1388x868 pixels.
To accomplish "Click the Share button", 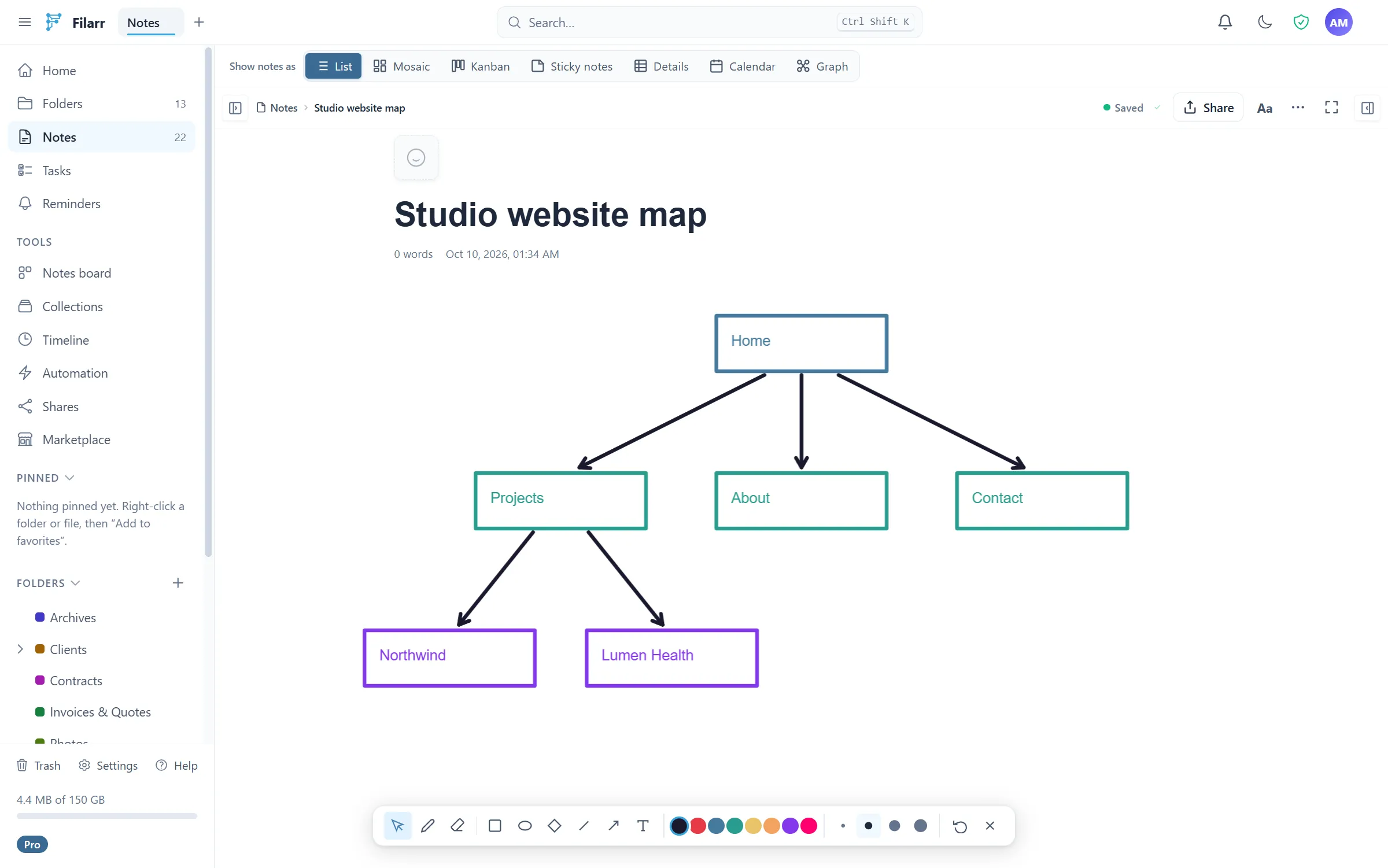I will (1208, 108).
